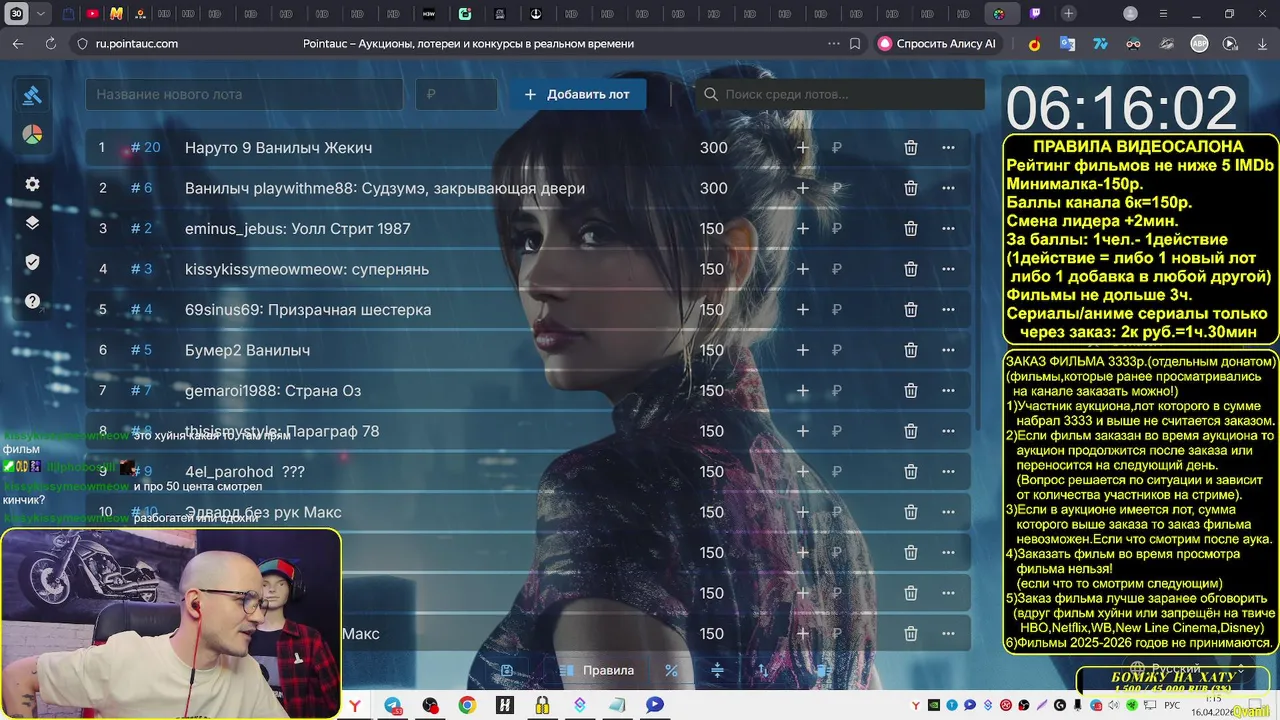Reload the current page
This screenshot has height=720, width=1280.
point(51,44)
